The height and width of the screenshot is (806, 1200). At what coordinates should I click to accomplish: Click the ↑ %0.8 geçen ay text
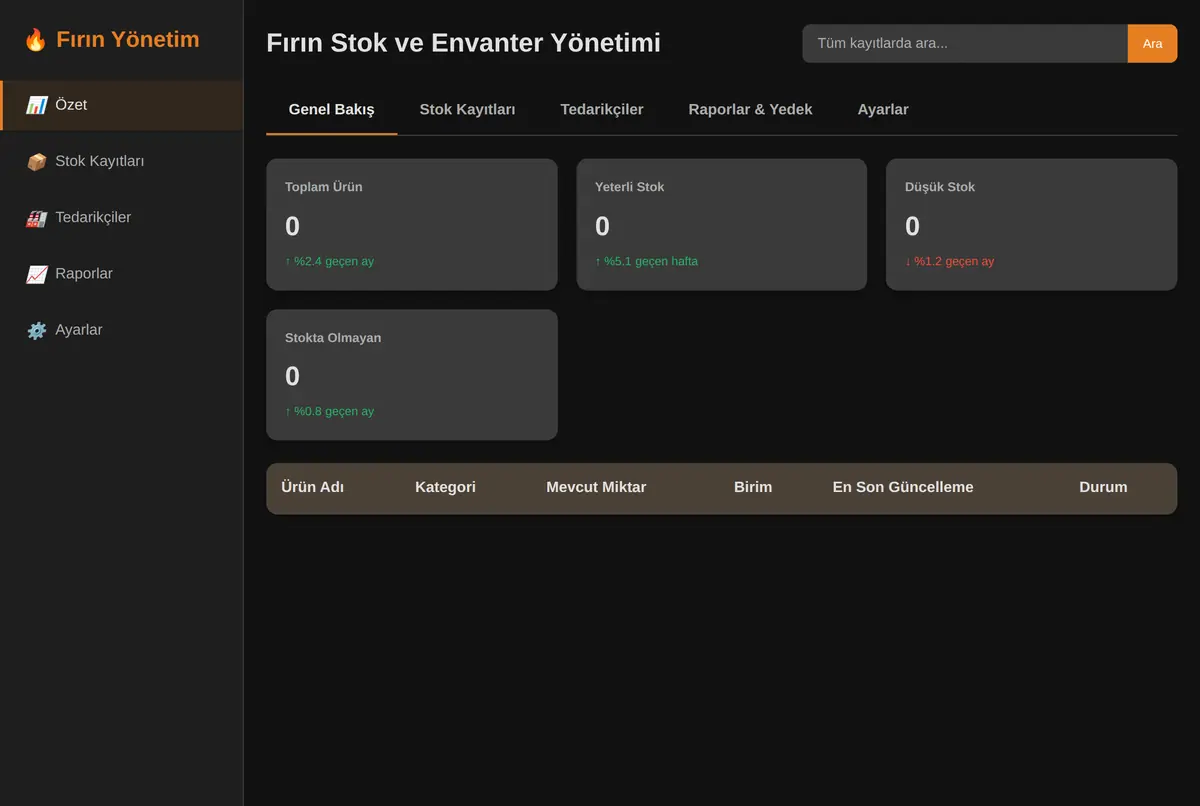click(x=330, y=411)
